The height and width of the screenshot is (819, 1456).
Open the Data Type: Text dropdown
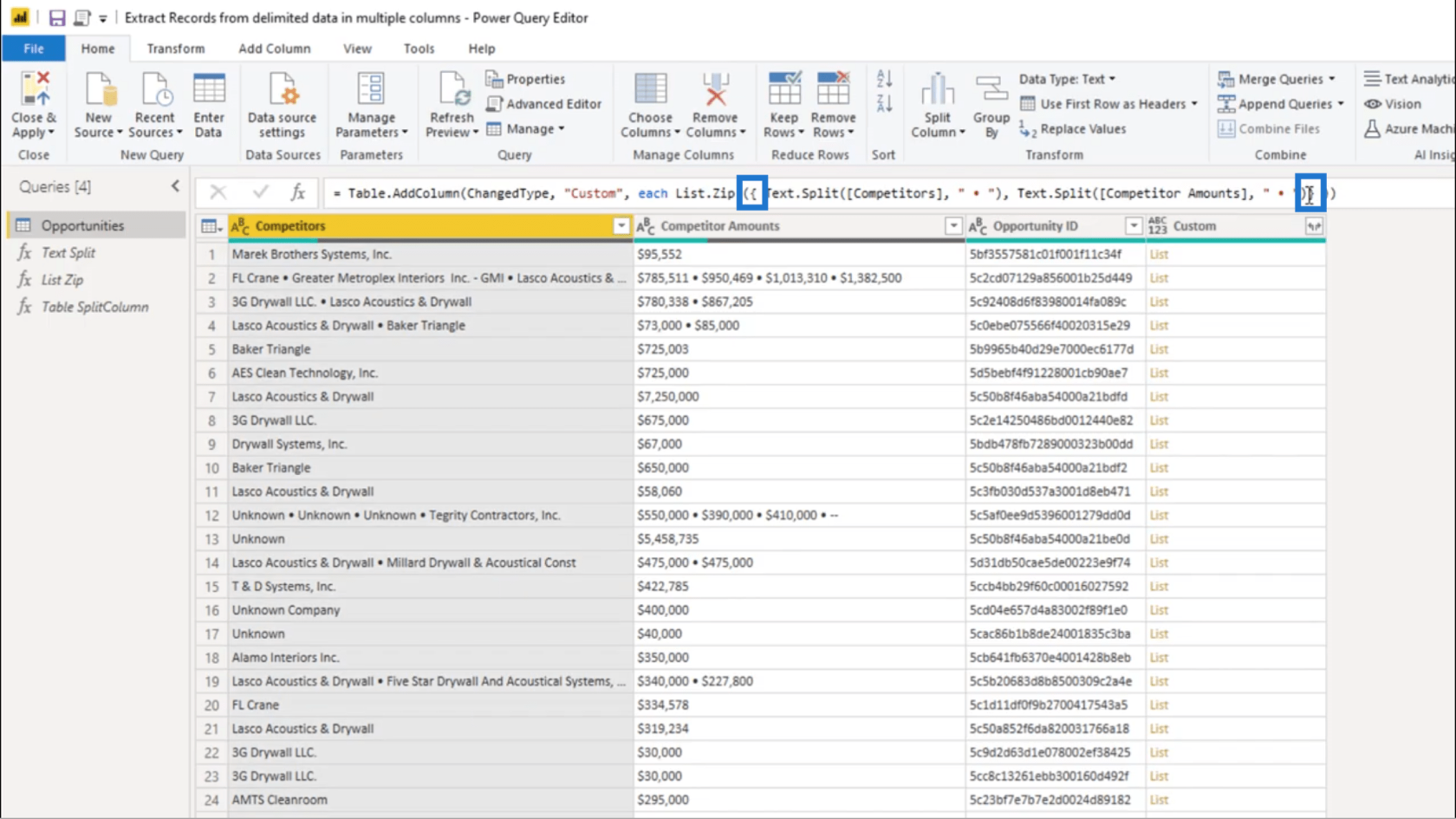1067,79
